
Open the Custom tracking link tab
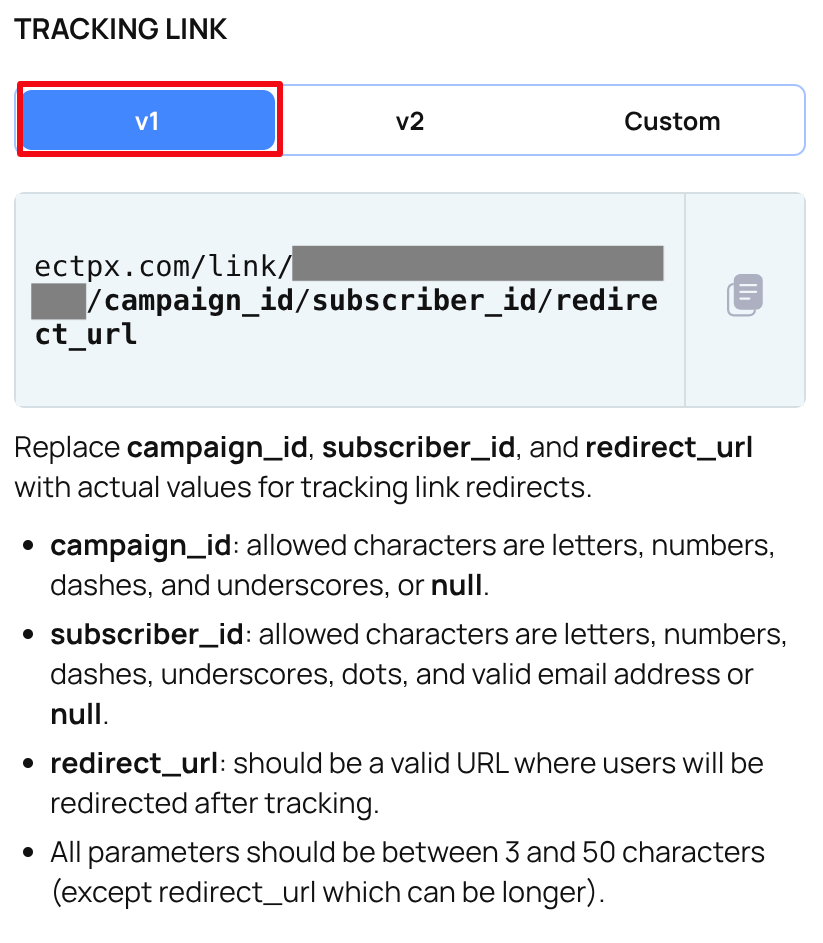(672, 120)
